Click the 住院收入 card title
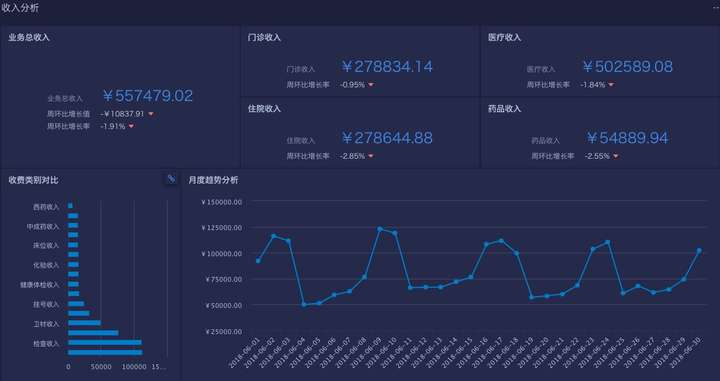The width and height of the screenshot is (720, 381). pyautogui.click(x=264, y=109)
